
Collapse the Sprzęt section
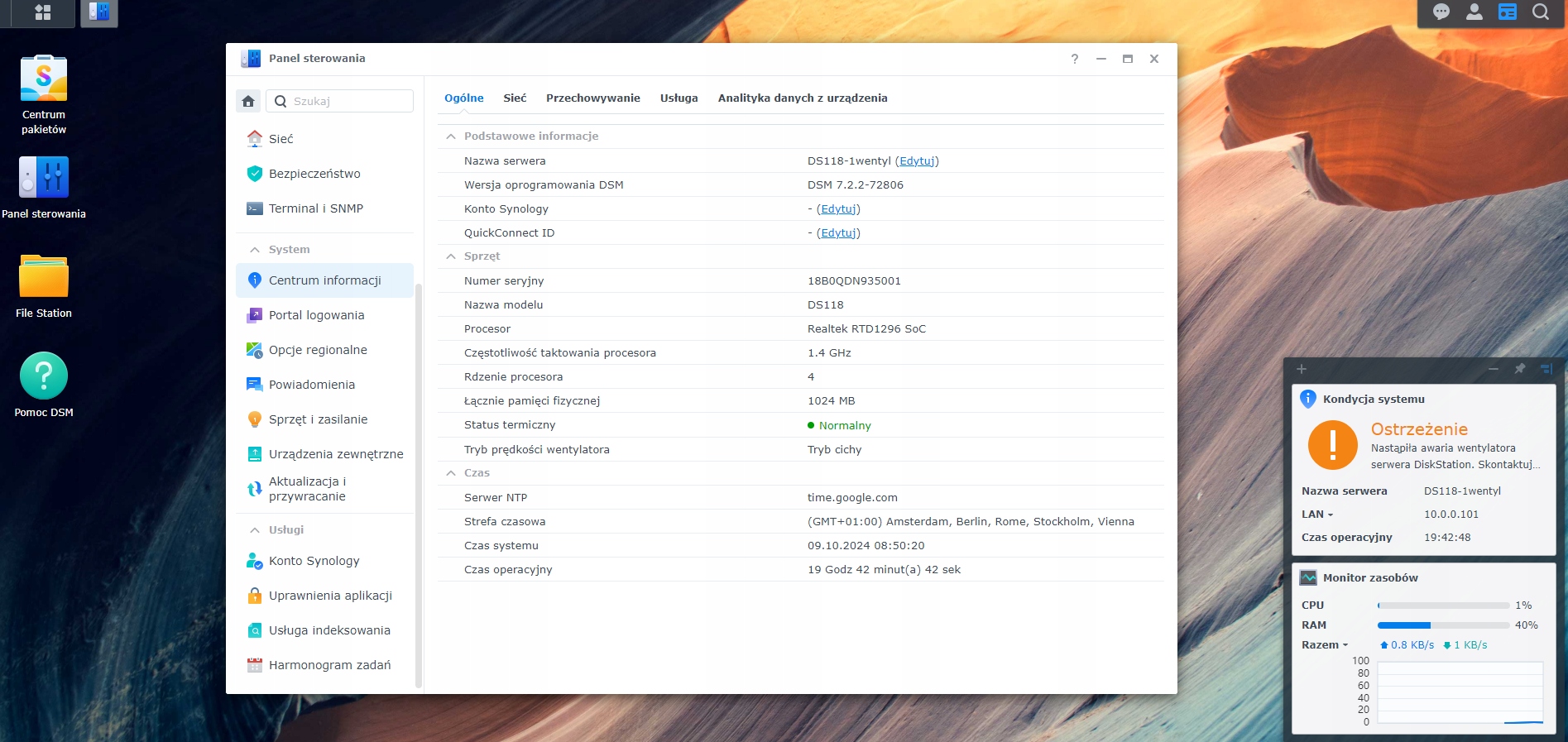click(451, 256)
